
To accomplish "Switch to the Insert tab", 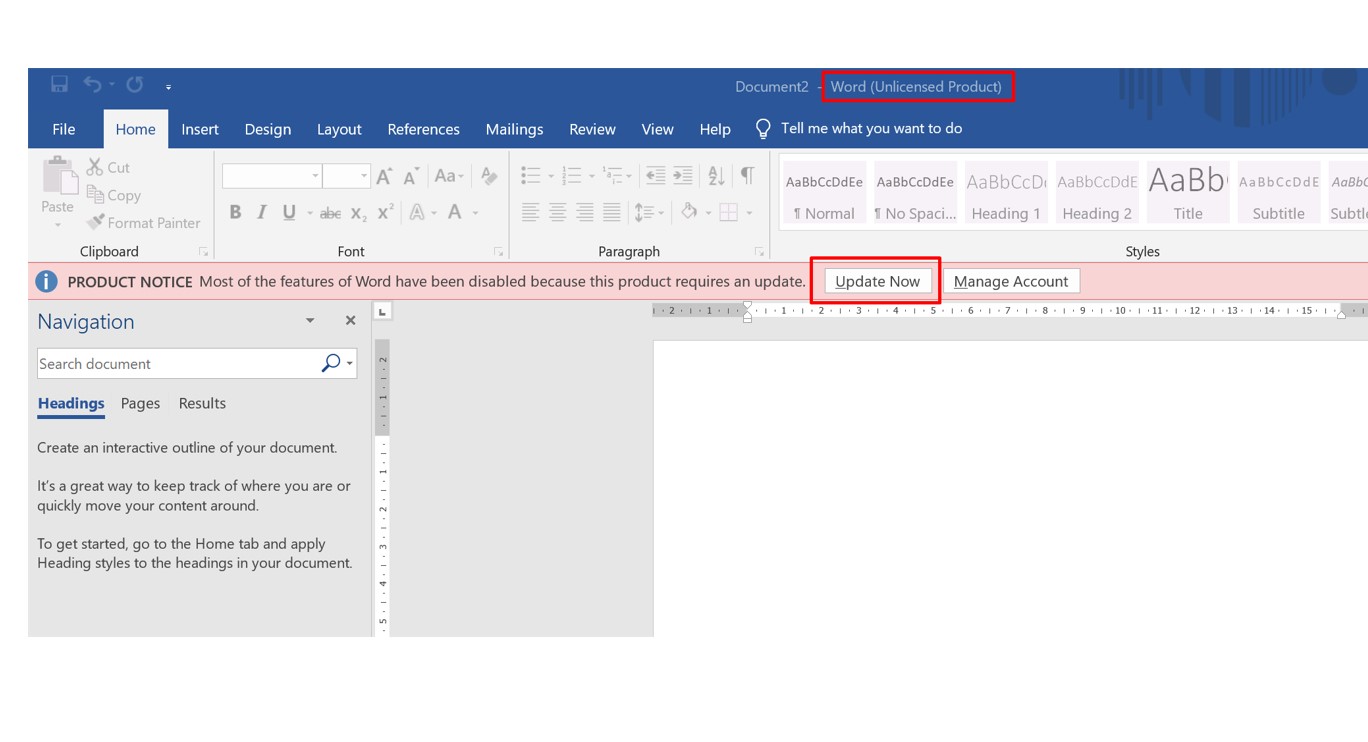I will 200,129.
